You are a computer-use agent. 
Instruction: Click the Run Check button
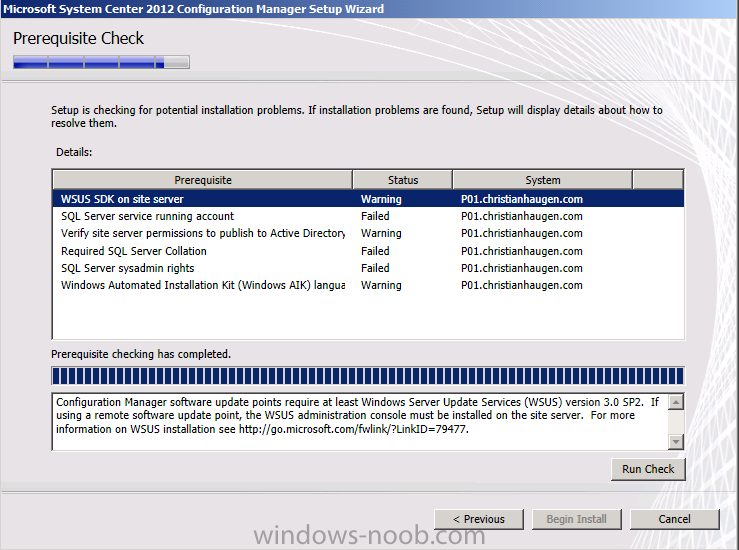pos(648,469)
